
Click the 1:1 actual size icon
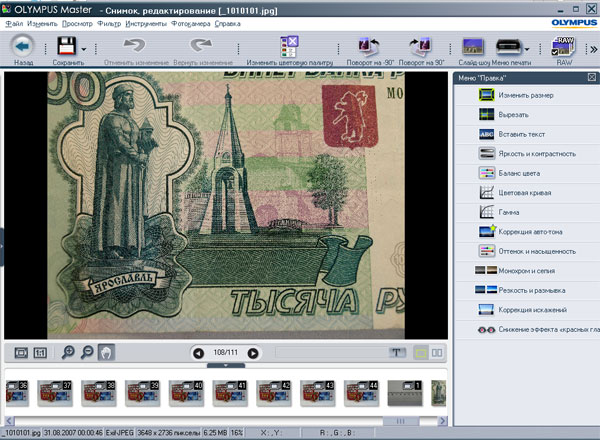coord(40,352)
